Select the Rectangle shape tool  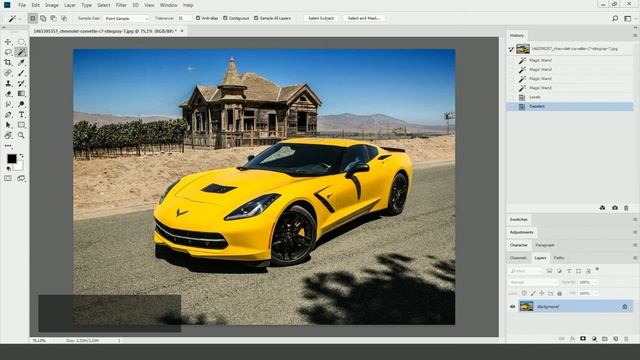21,125
